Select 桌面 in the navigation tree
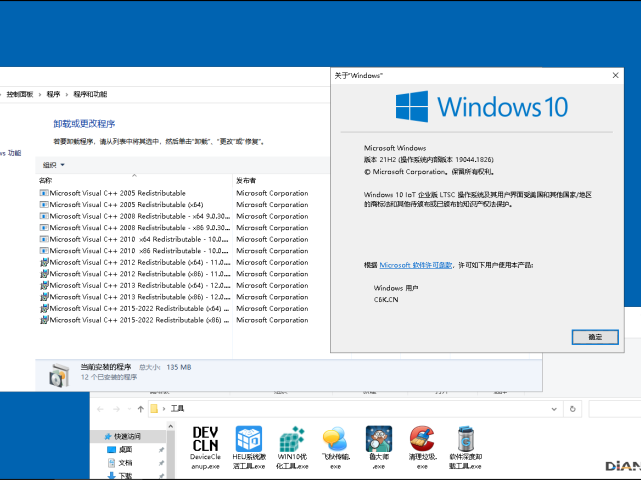The width and height of the screenshot is (641, 480). [x=125, y=449]
